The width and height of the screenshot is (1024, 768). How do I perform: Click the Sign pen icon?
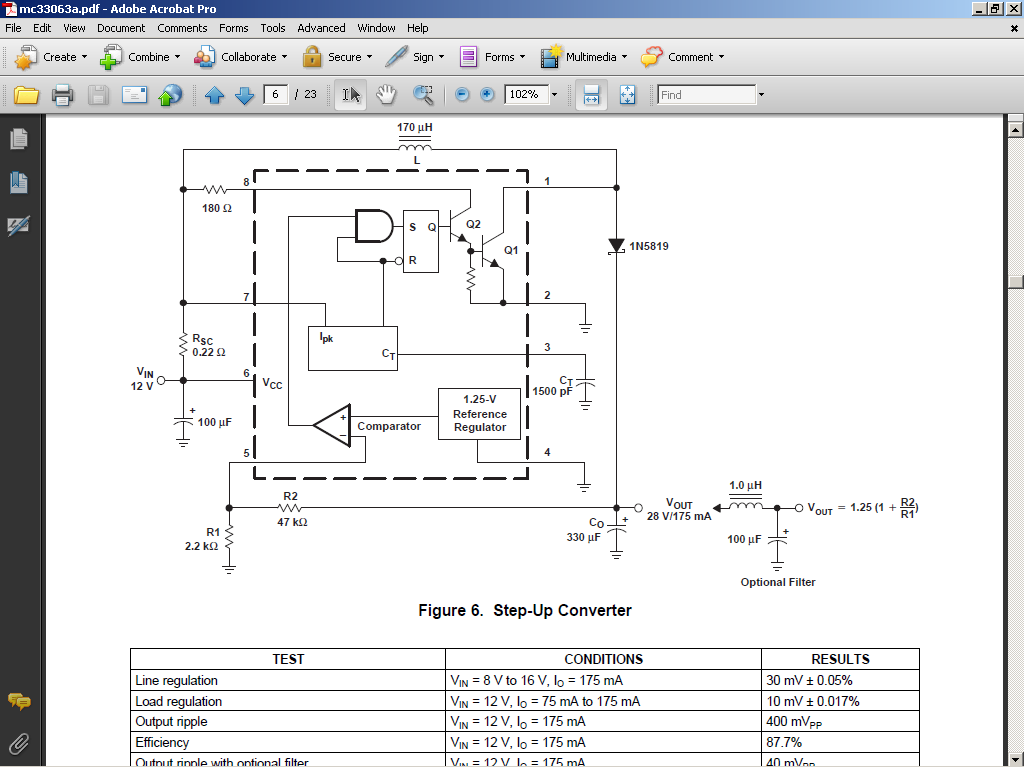click(x=396, y=57)
